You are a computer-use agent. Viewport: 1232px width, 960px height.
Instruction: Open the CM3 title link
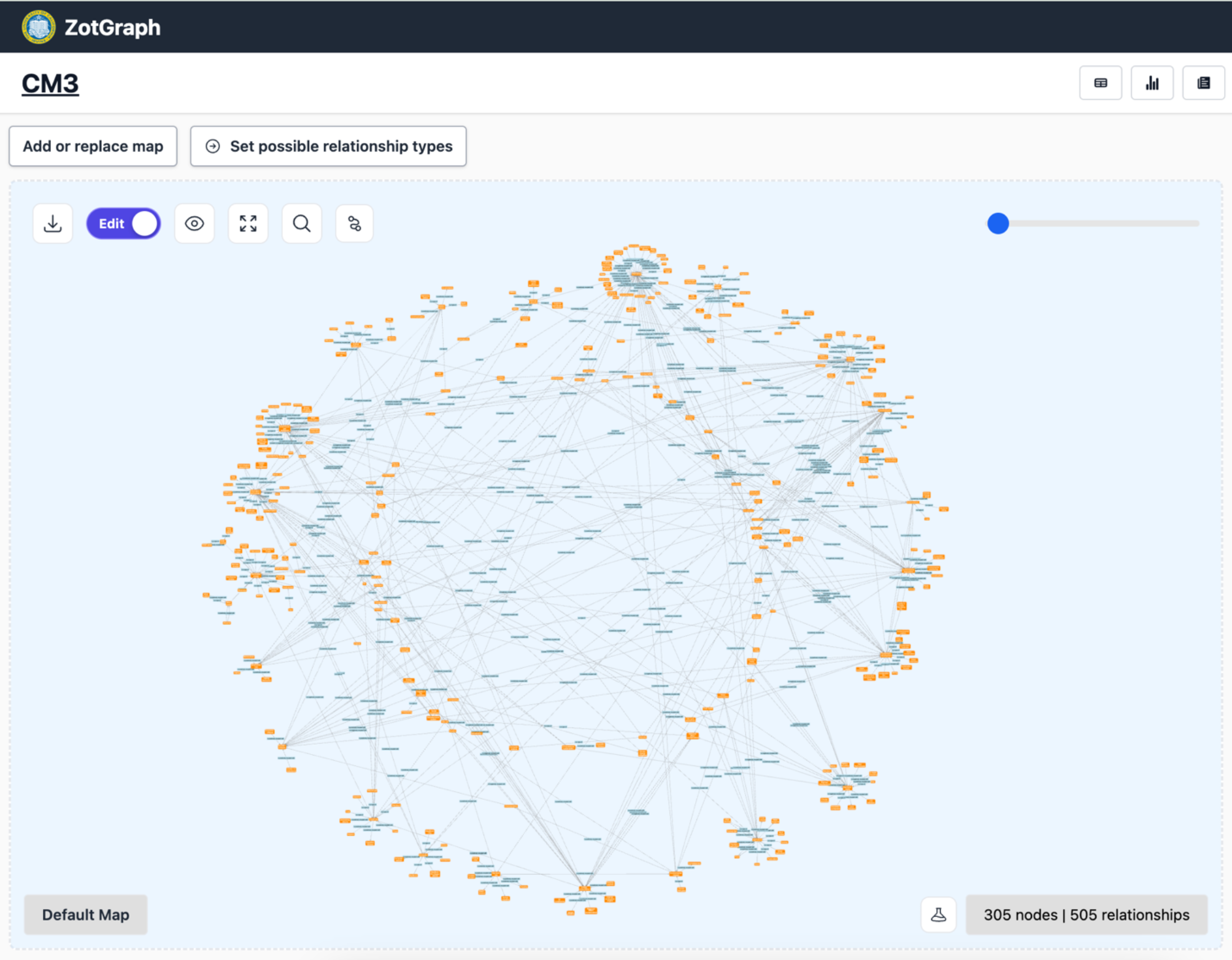[50, 83]
